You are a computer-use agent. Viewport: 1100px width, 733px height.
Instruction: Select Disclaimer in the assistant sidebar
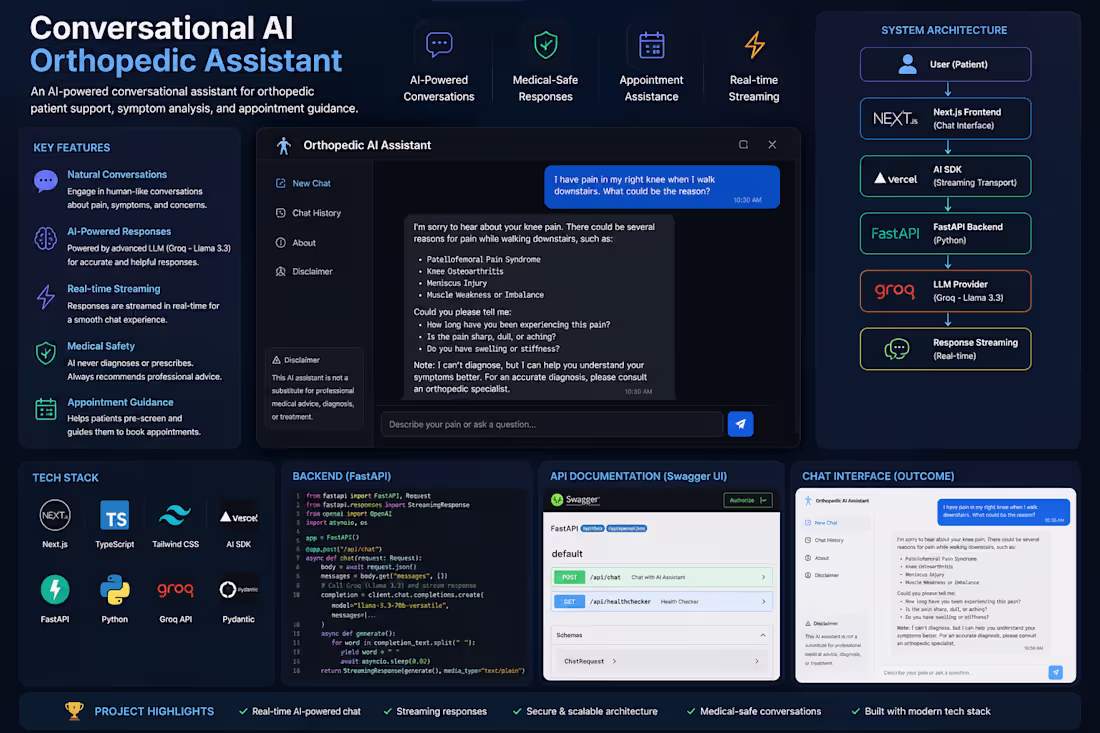(312, 271)
